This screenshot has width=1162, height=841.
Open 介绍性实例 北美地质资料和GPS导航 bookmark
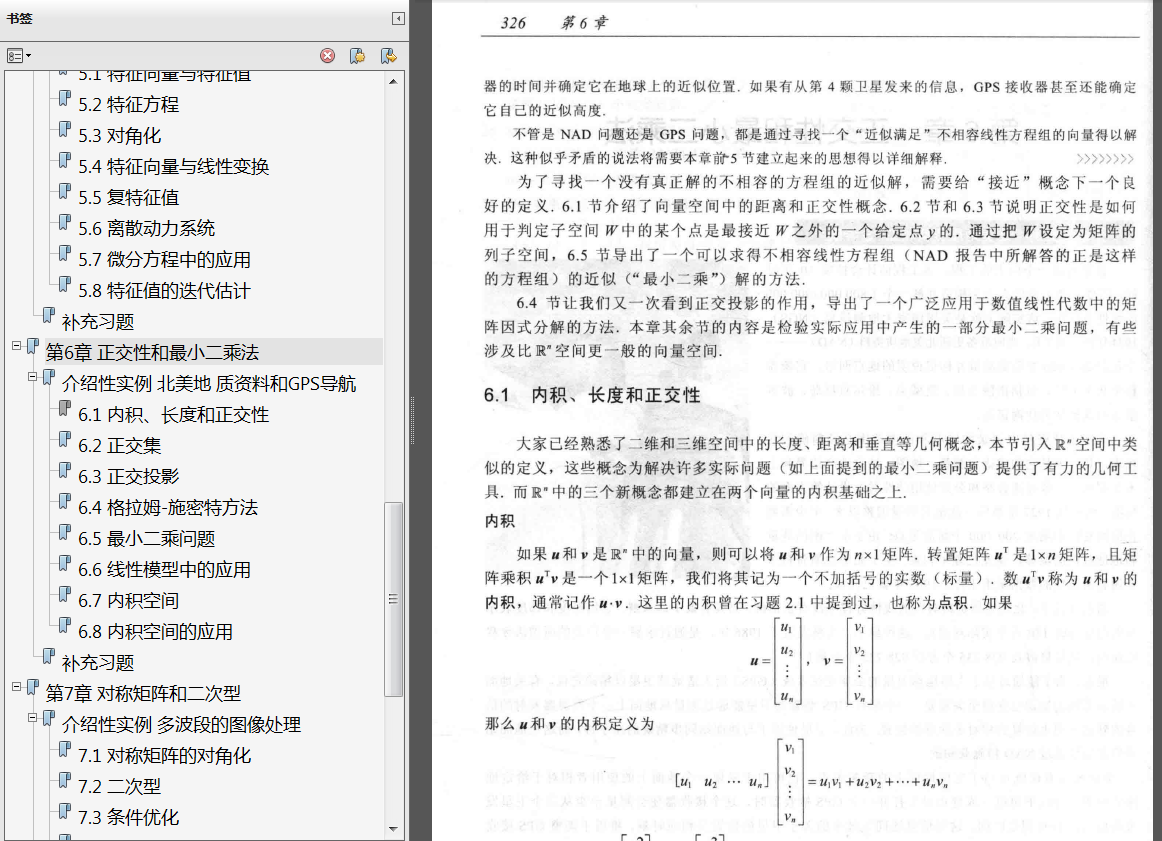point(209,384)
